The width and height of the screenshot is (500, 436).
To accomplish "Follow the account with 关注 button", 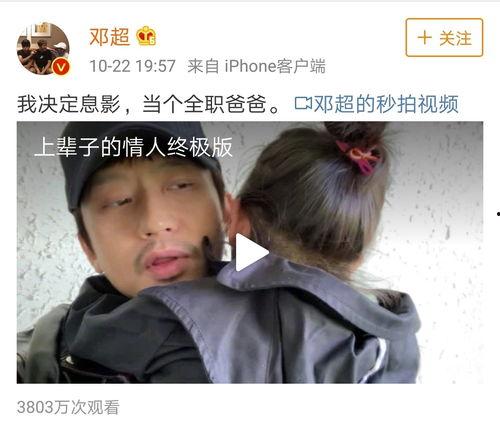I will [x=444, y=37].
